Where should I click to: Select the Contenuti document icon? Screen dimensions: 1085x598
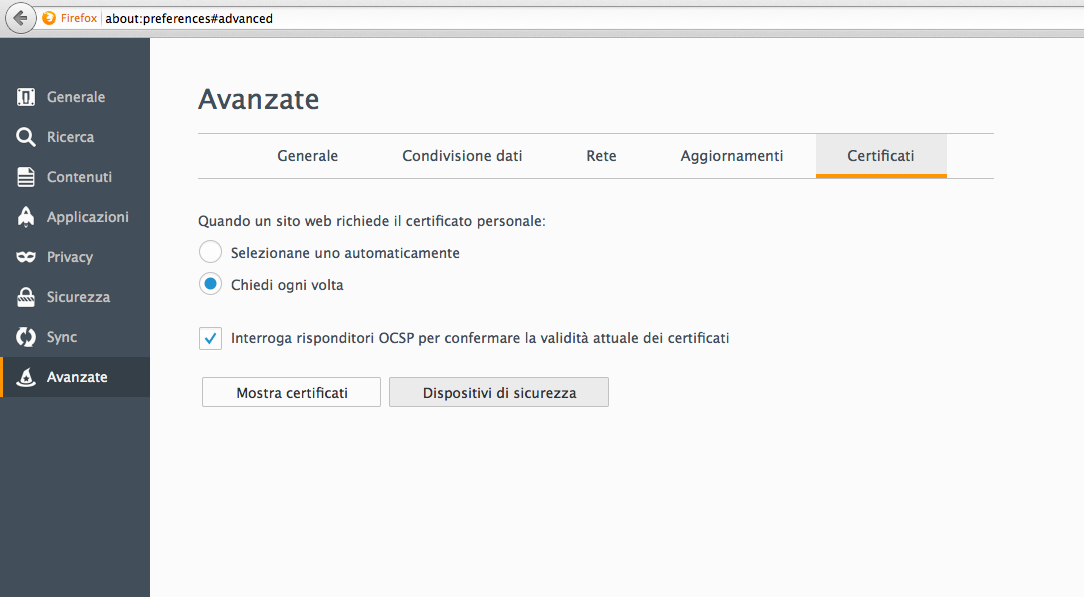(26, 177)
